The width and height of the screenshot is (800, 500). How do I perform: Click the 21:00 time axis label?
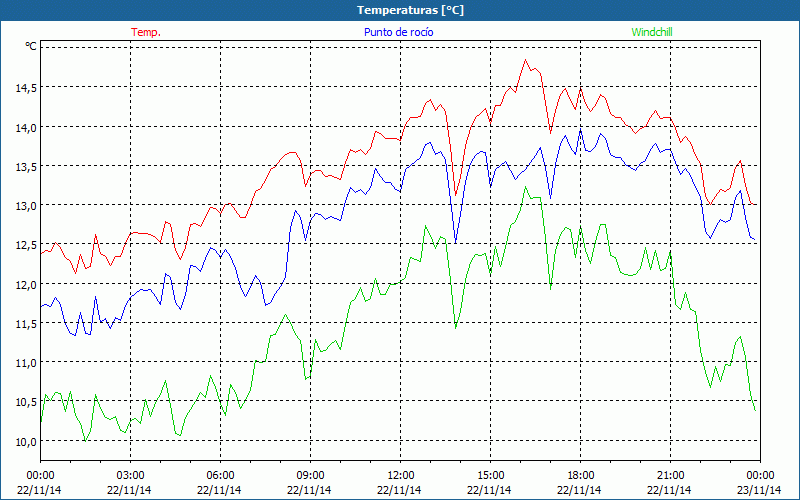coord(670,476)
